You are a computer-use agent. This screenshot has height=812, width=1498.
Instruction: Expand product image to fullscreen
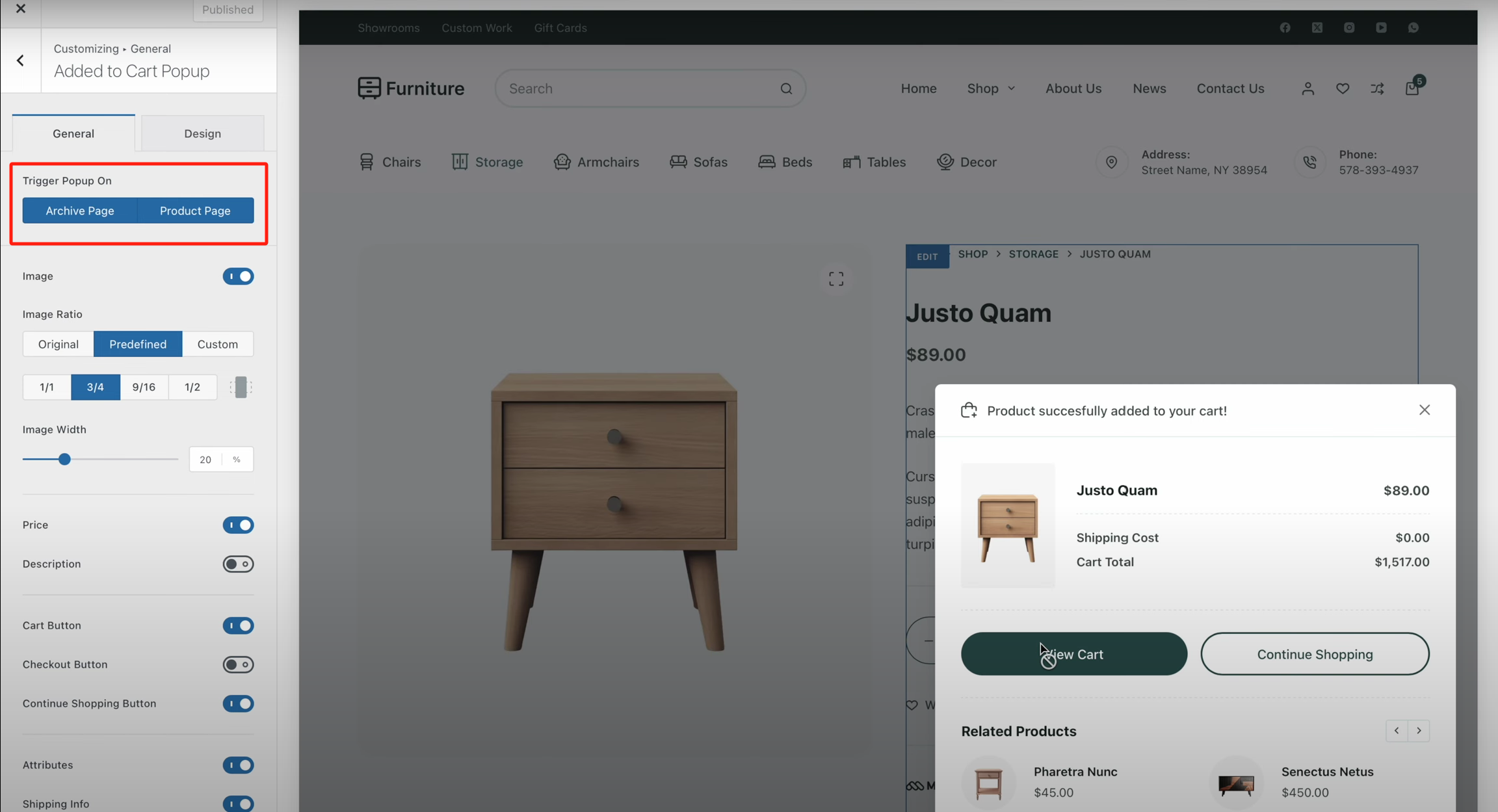[x=836, y=279]
